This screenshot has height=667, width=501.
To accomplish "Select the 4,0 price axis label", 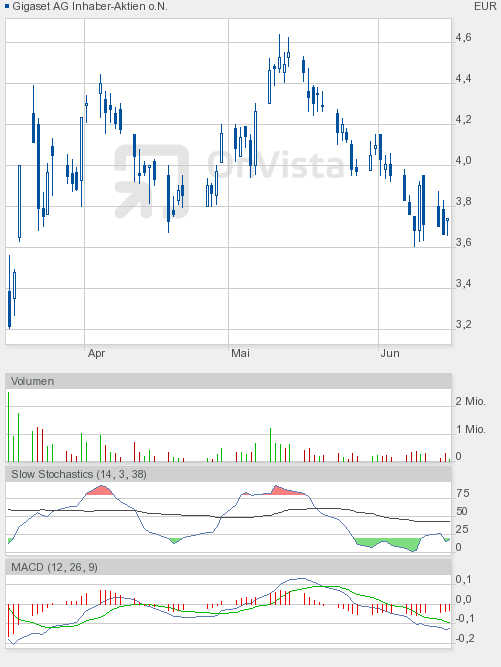I will (x=463, y=160).
